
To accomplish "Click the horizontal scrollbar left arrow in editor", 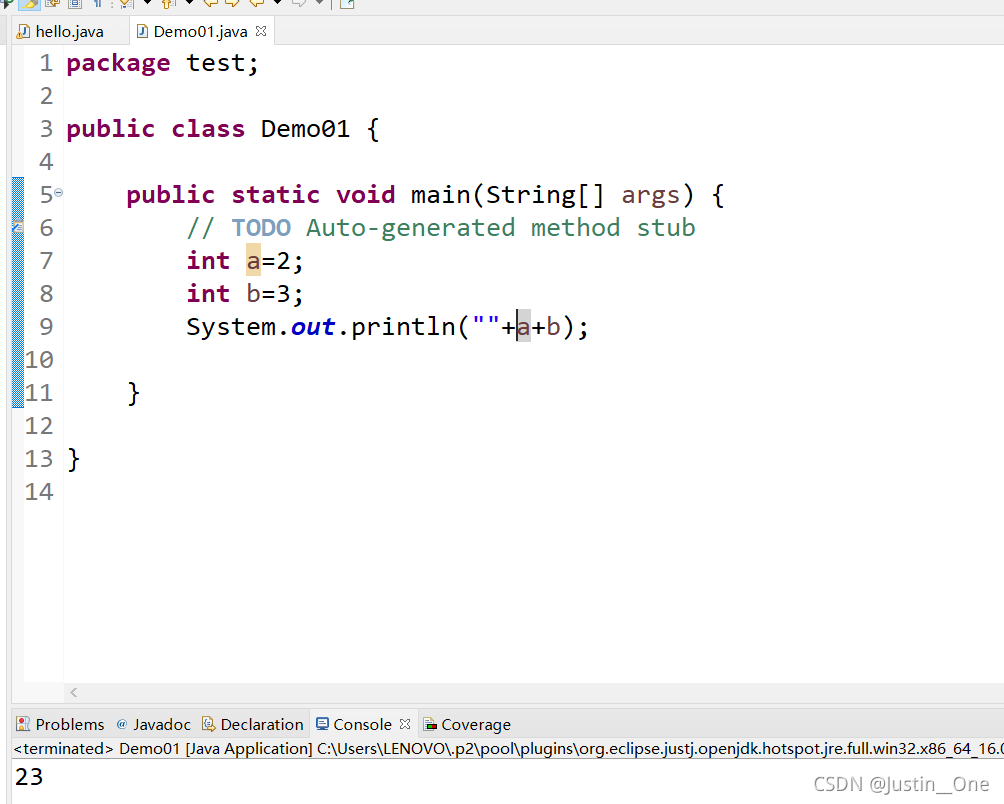I will pos(74,692).
